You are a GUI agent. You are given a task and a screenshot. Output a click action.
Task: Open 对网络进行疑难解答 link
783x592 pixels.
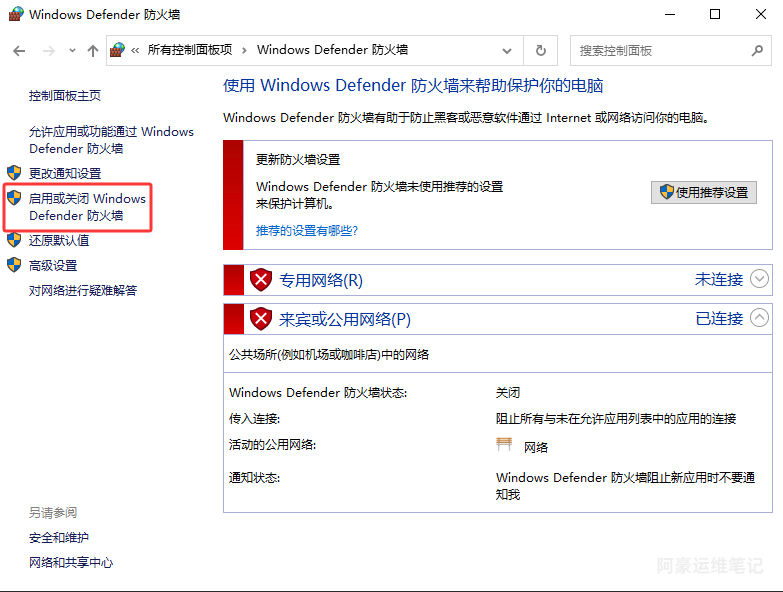(x=83, y=291)
